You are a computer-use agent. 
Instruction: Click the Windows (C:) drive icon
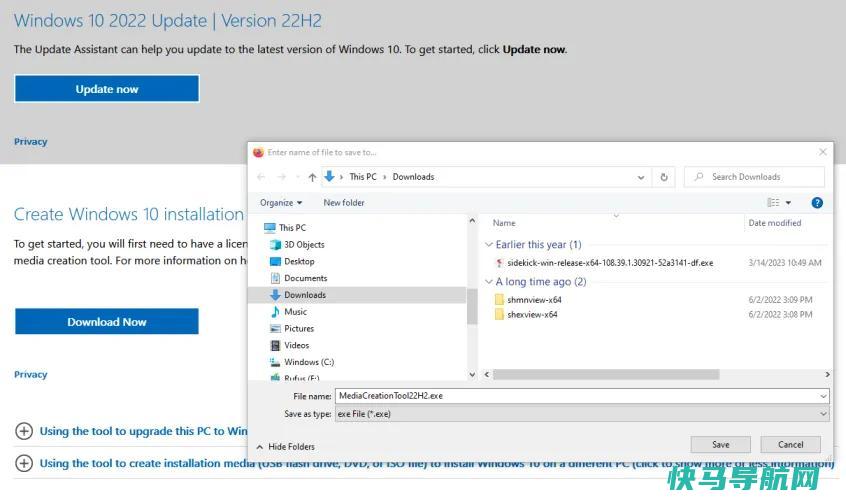[x=275, y=362]
